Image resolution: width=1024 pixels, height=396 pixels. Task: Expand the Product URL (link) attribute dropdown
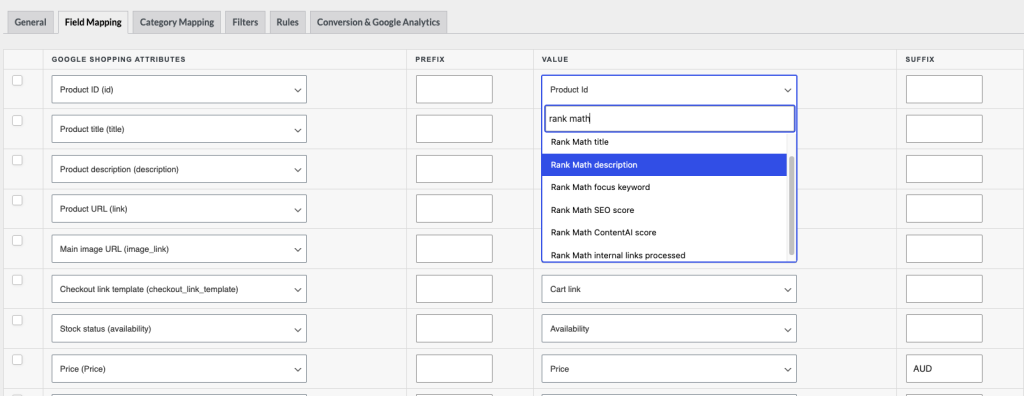[x=179, y=209]
